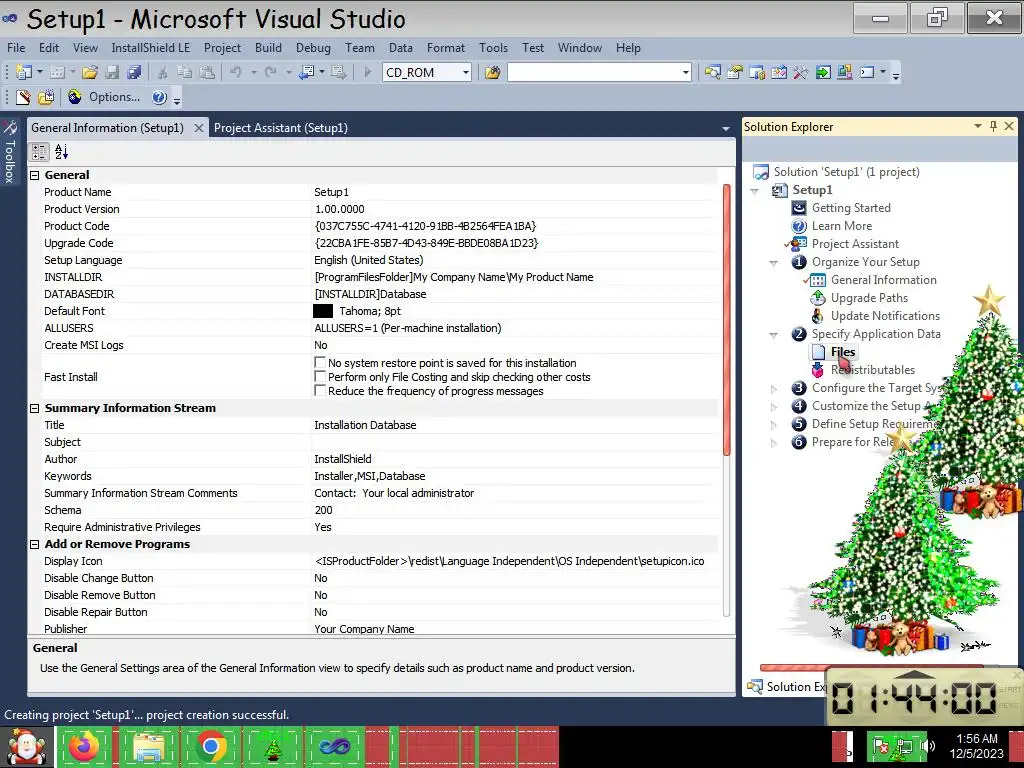Click the blue Help question mark icon

coord(159,97)
